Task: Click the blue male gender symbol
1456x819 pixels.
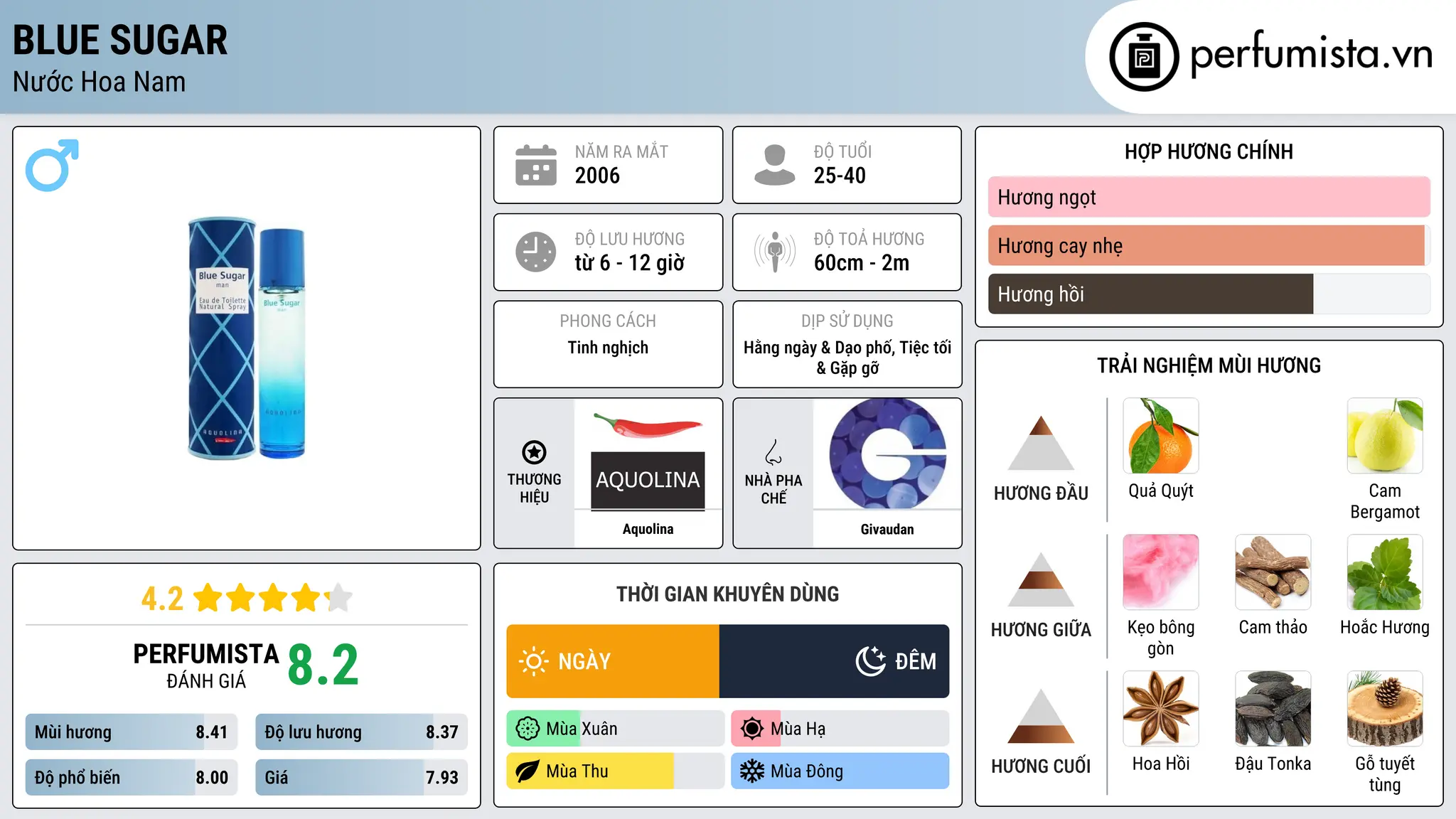Action: coord(52,165)
